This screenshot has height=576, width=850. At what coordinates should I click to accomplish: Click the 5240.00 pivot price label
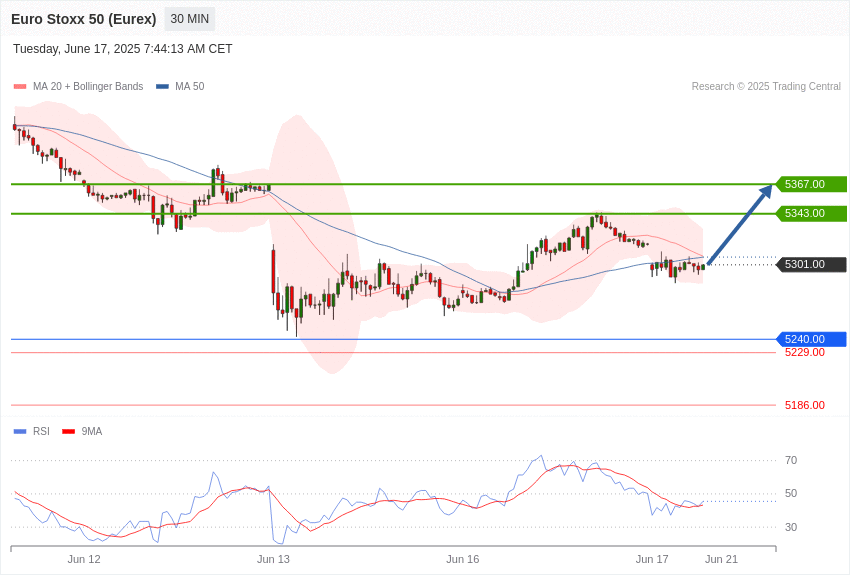pyautogui.click(x=812, y=339)
